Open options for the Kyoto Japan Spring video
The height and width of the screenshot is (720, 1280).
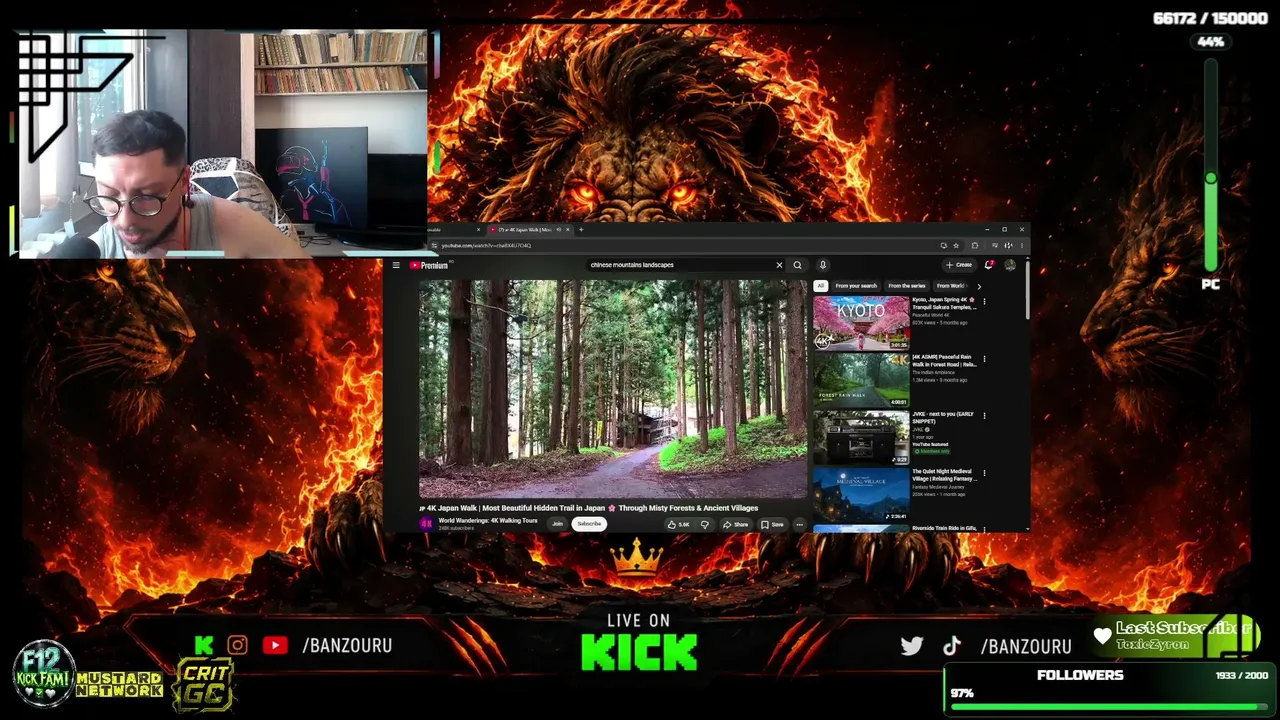[x=984, y=301]
